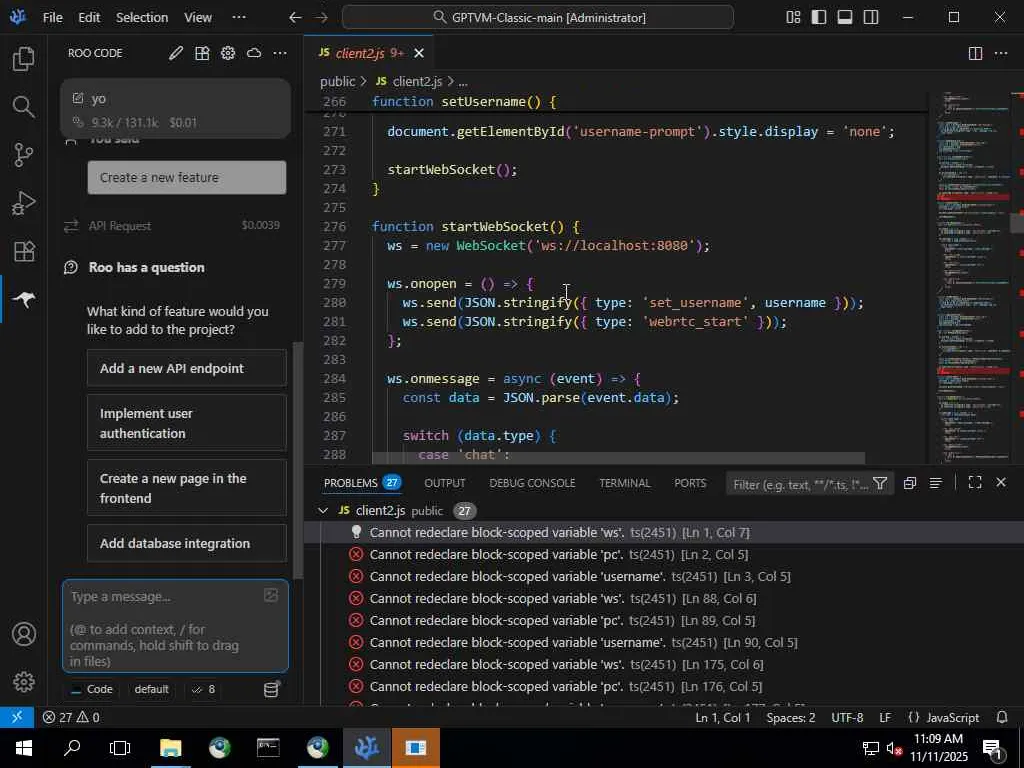Switch to the Terminal tab
This screenshot has width=1024, height=768.
pyautogui.click(x=624, y=483)
